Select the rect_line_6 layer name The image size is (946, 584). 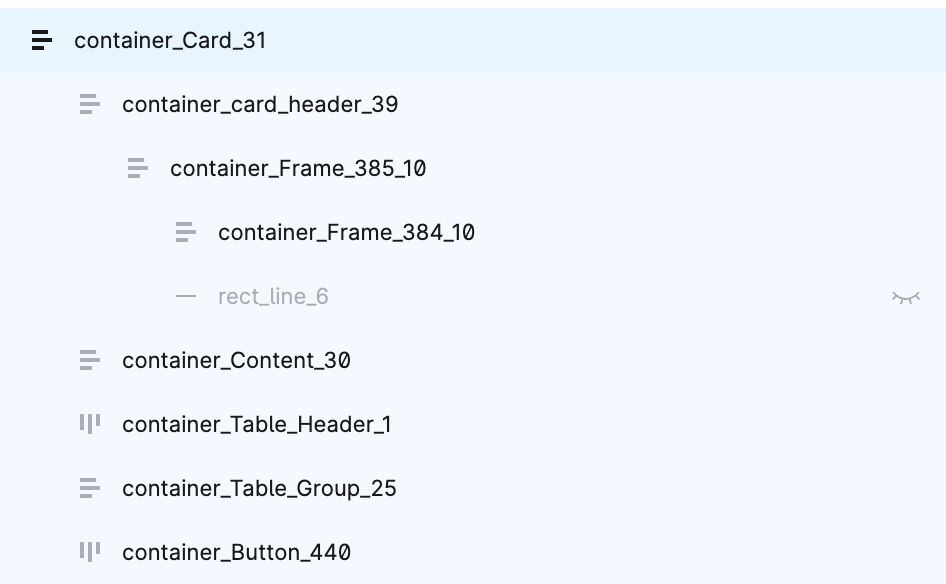click(x=273, y=296)
